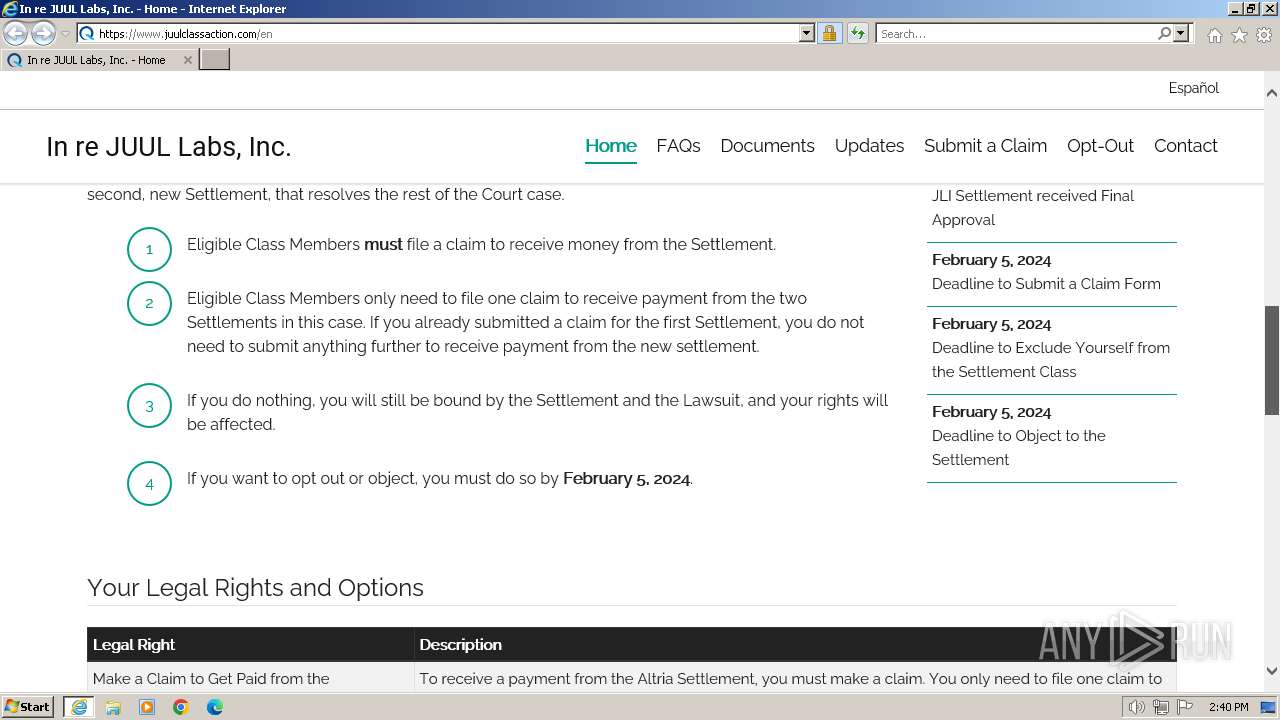
Task: Click 'JLI Settlement received Final' text
Action: tap(1032, 196)
